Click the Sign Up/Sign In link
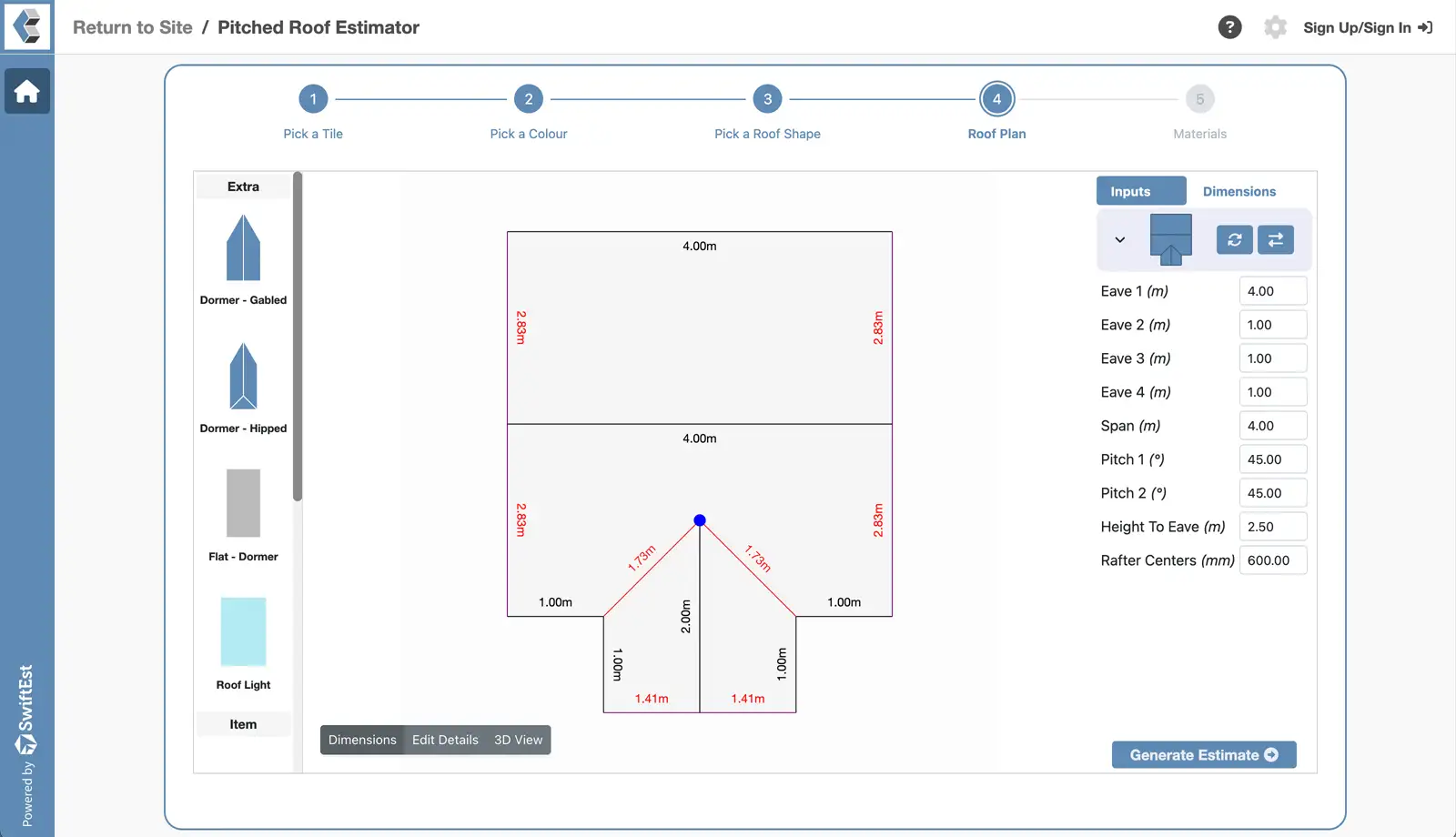The width and height of the screenshot is (1456, 837). pyautogui.click(x=1367, y=27)
